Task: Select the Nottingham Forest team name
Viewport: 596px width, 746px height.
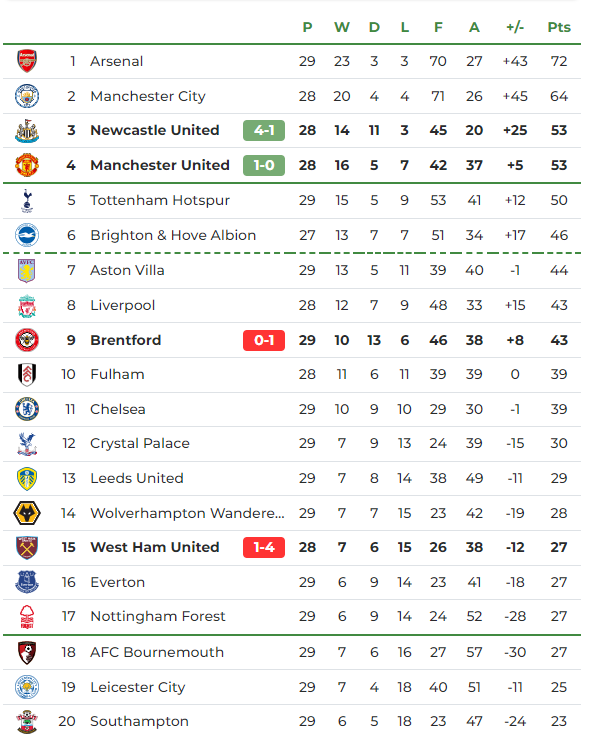Action: (158, 616)
